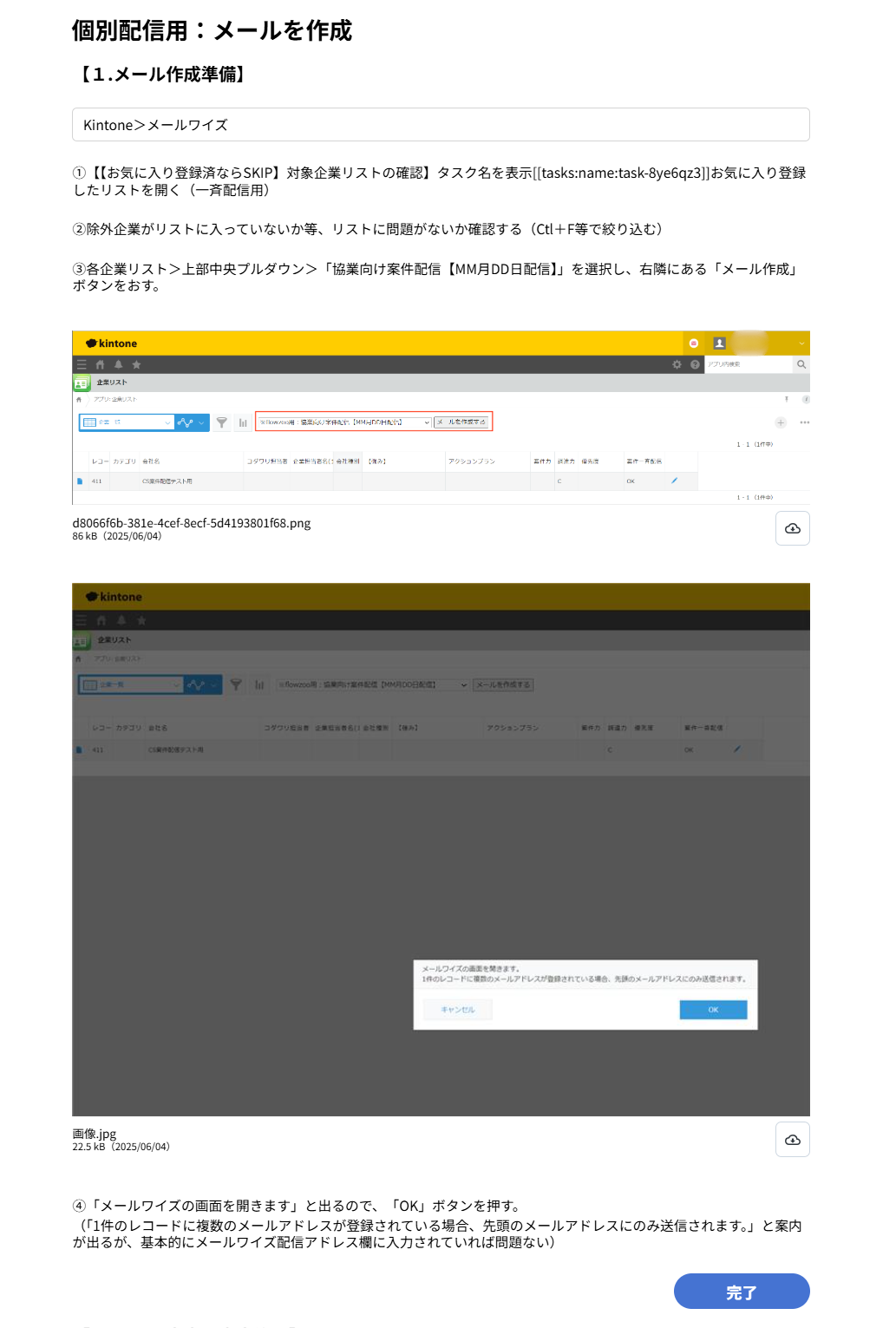
Task: Click the settings gear icon in the bright screenshot
Action: [x=677, y=365]
